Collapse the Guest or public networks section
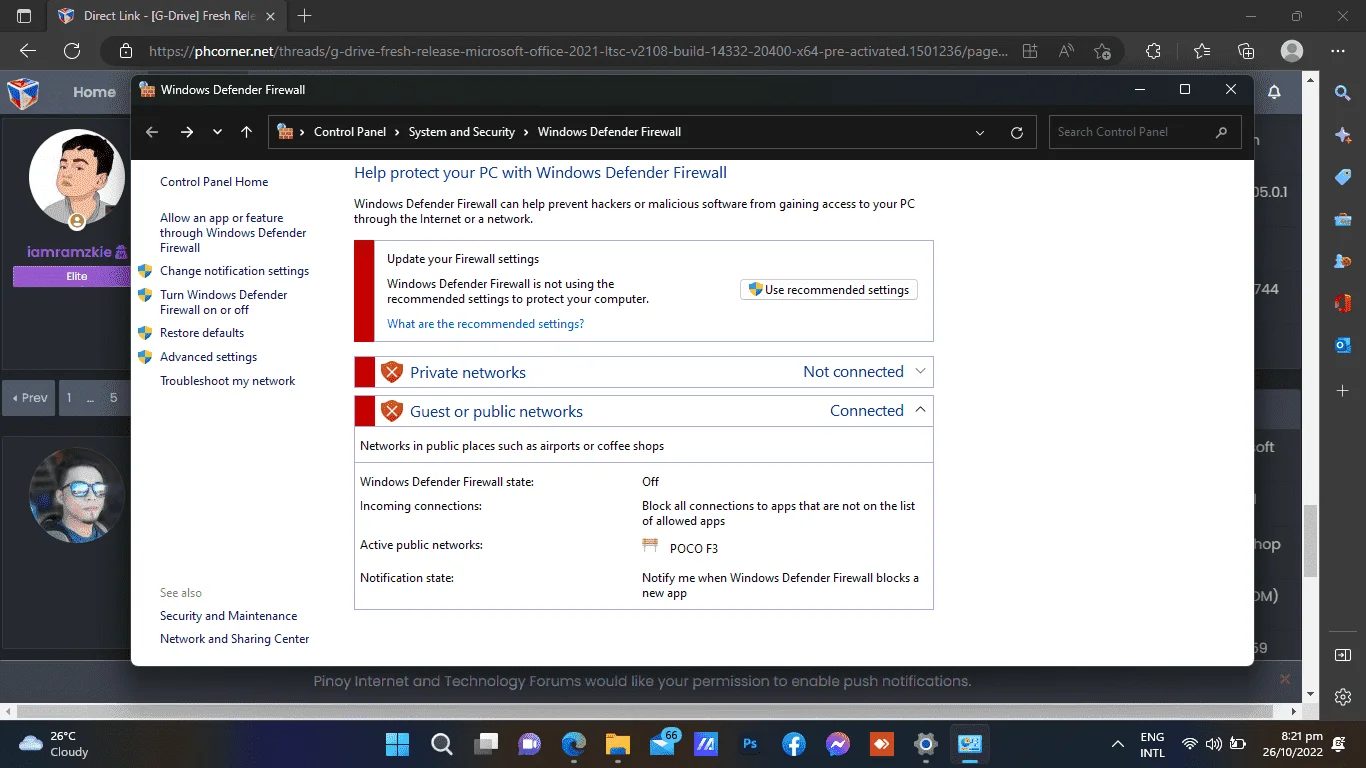Viewport: 1366px width, 768px height. [922, 411]
